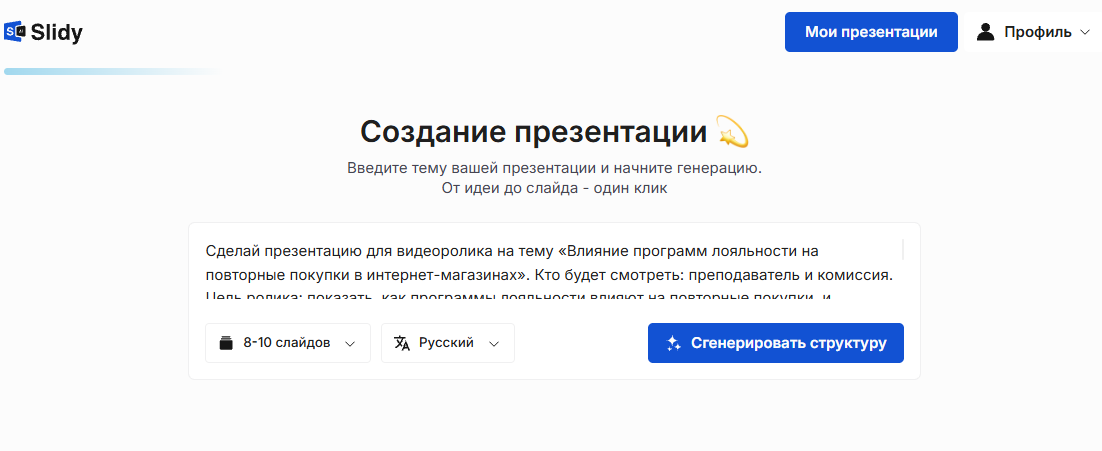This screenshot has width=1102, height=451.
Task: Click the Создание презентации heading
Action: pyautogui.click(x=554, y=131)
